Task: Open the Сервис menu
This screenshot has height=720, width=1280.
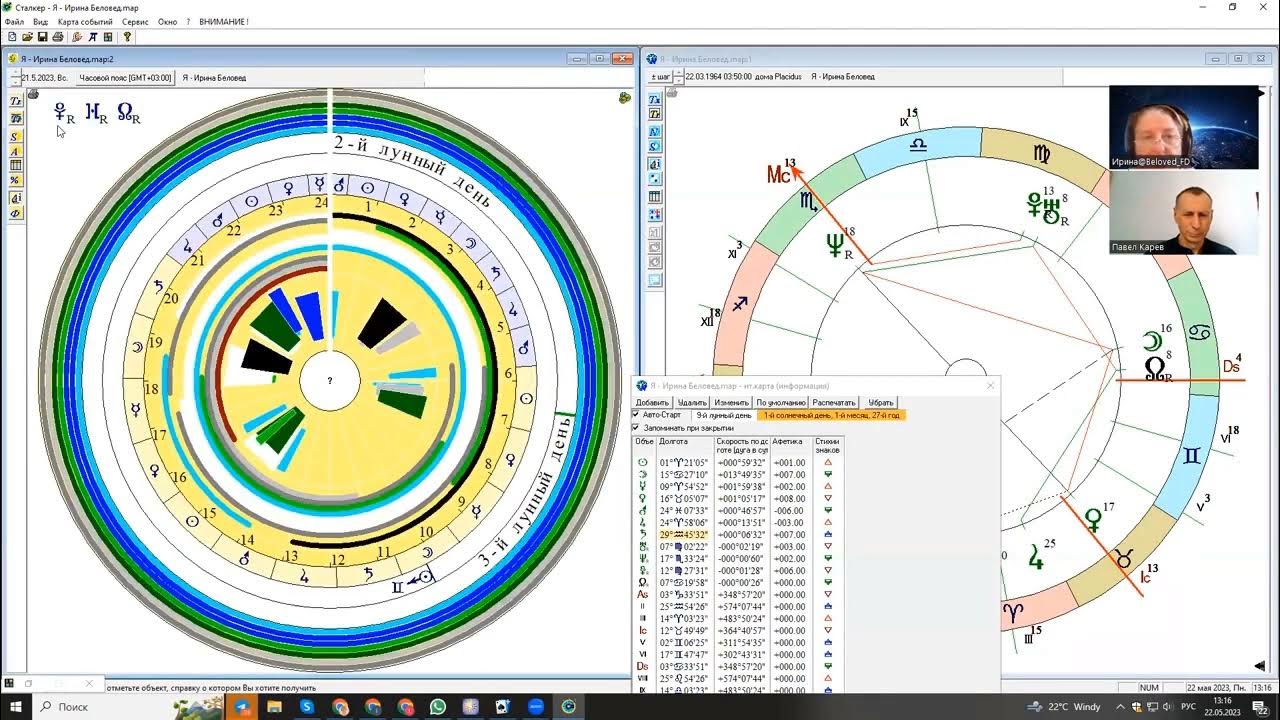Action: click(135, 21)
